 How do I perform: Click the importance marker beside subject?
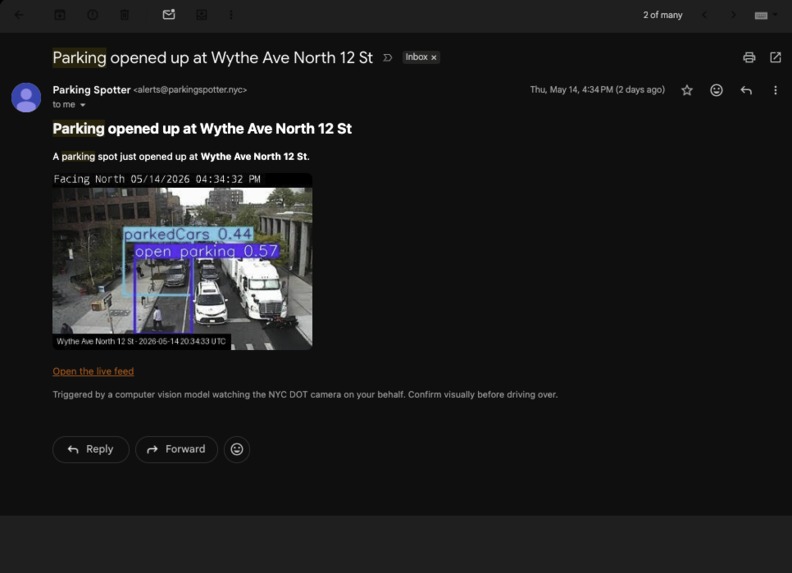(x=387, y=58)
